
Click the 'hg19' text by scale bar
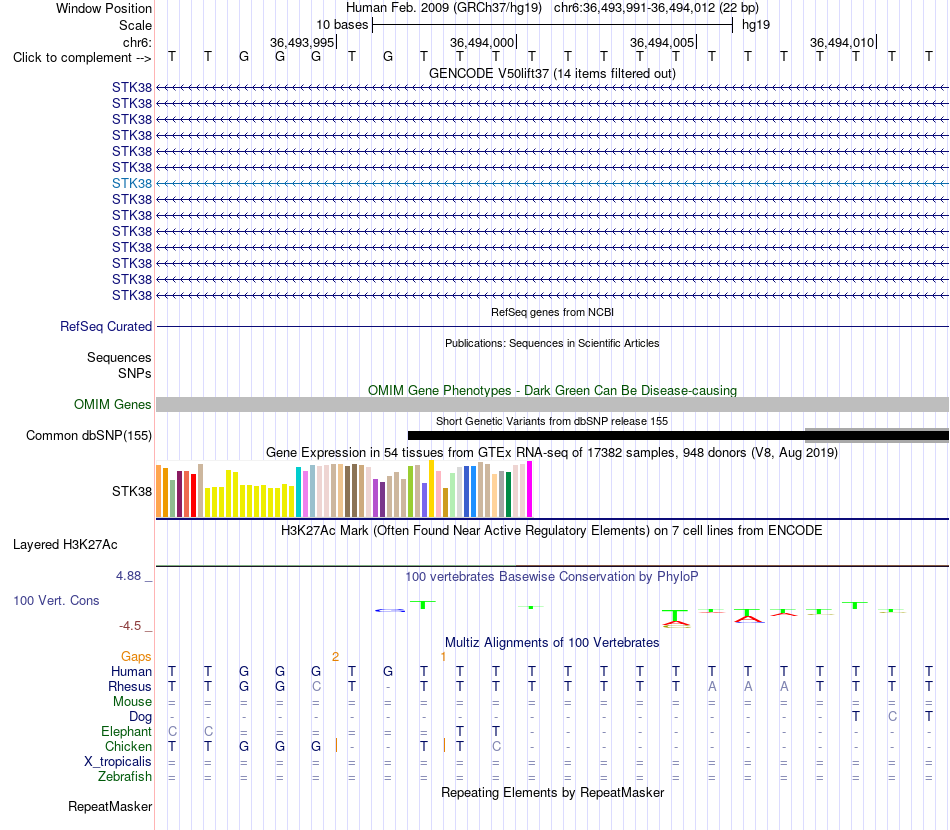click(756, 25)
